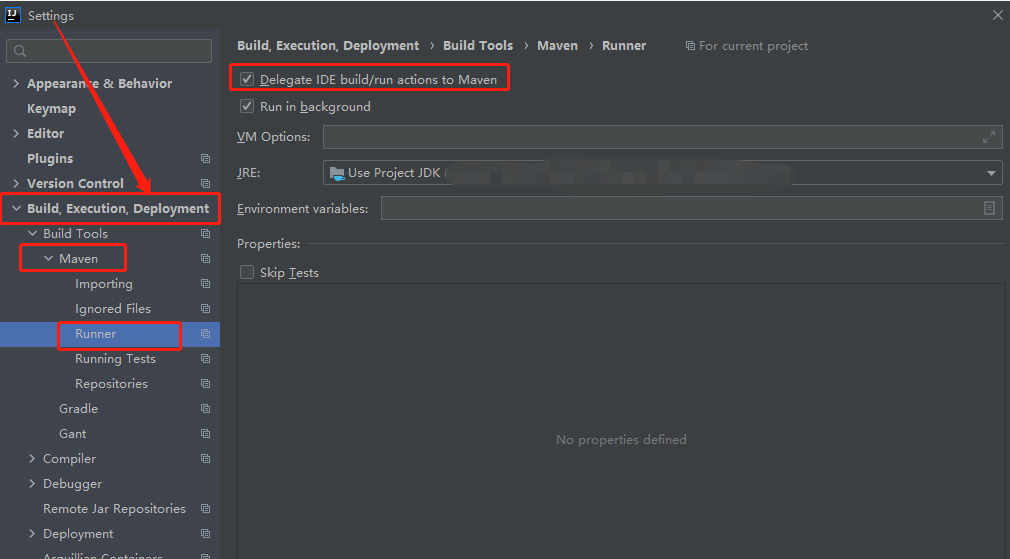
Task: Click the project-level icon beside Maven
Action: click(x=205, y=259)
